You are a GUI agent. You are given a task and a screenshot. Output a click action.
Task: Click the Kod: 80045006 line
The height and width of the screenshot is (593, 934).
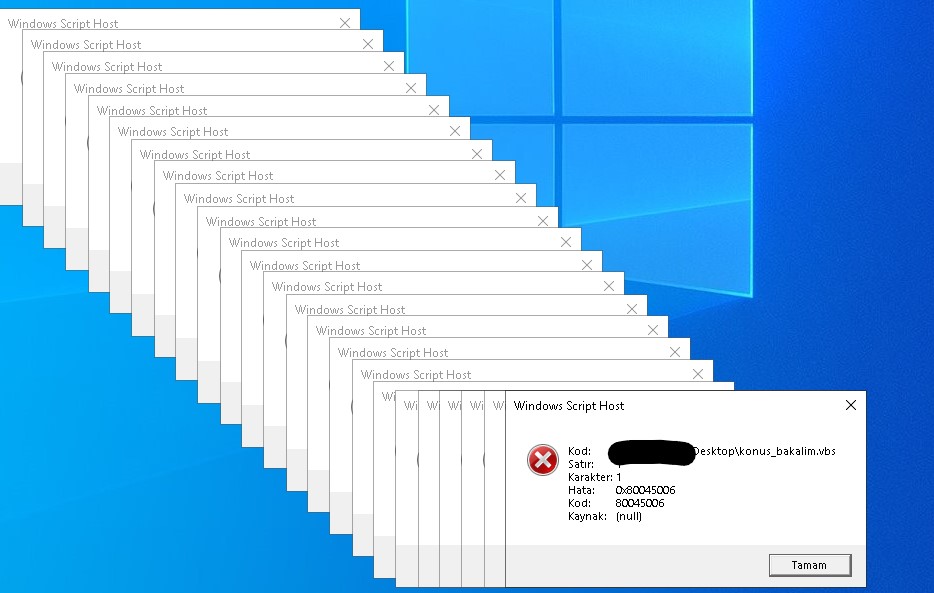click(x=616, y=503)
